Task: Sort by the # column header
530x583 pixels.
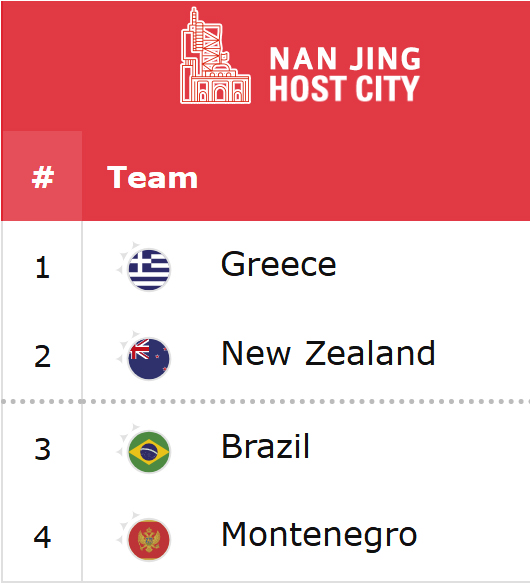Action: 42,176
